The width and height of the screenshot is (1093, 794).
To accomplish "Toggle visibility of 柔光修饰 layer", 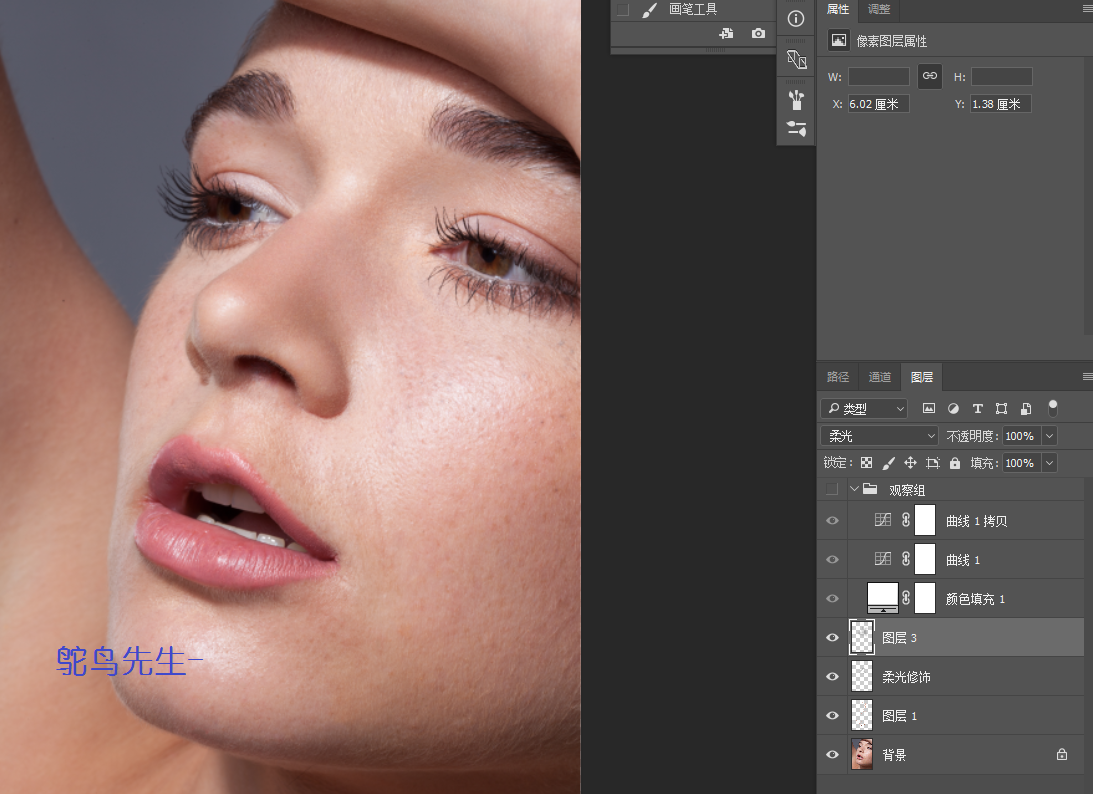I will pyautogui.click(x=832, y=677).
